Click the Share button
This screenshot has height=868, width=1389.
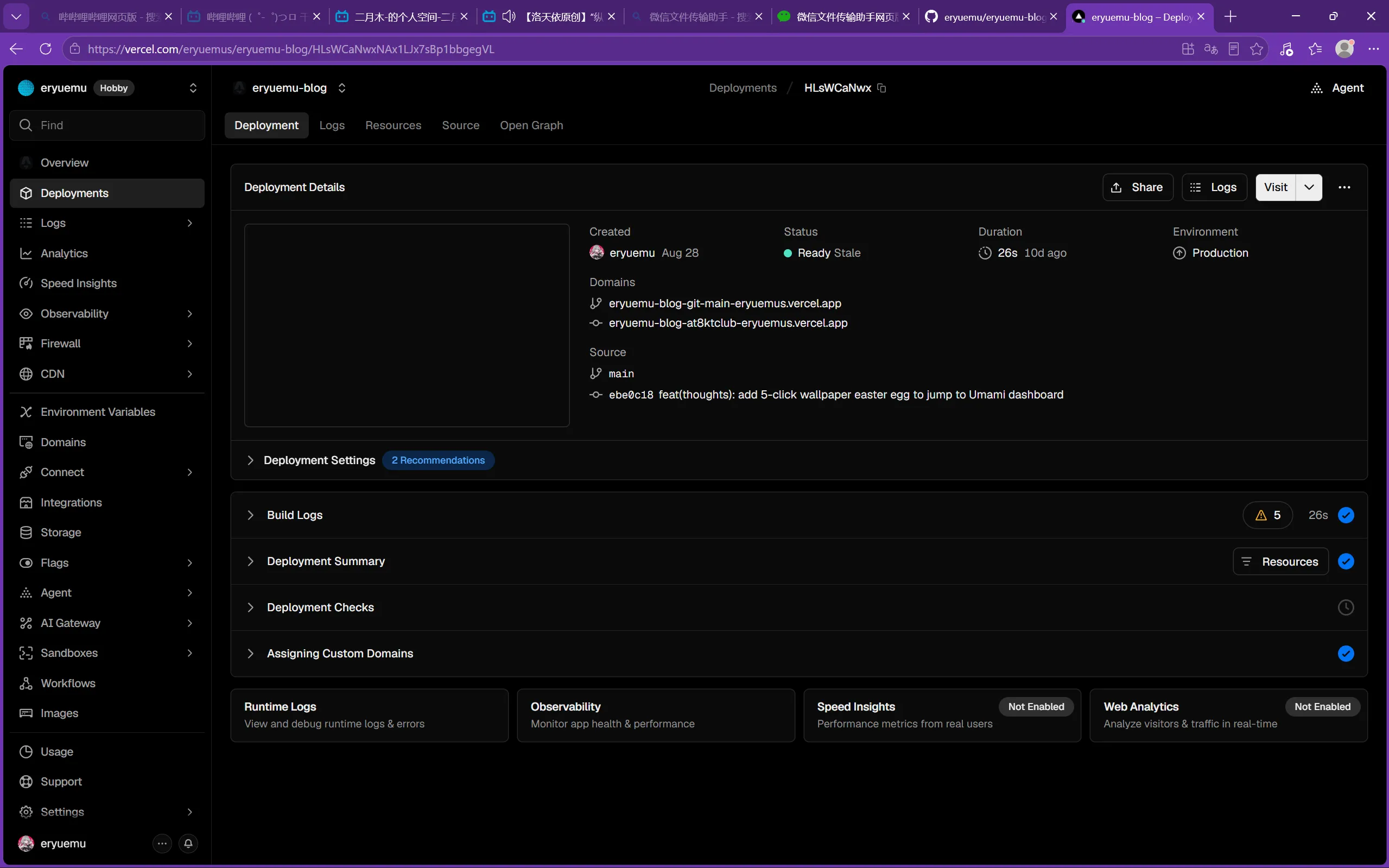(1138, 187)
